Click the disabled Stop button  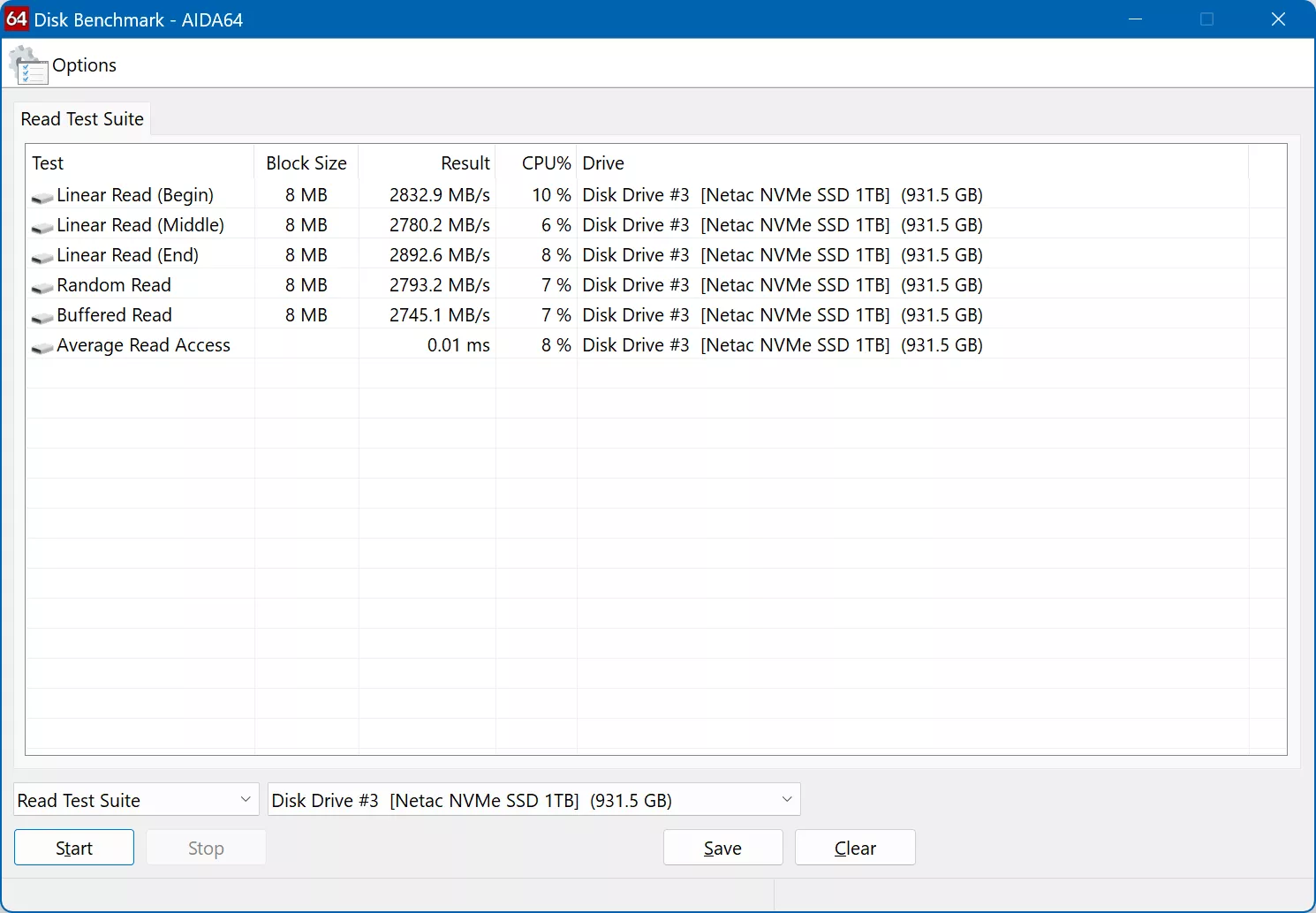(x=206, y=848)
